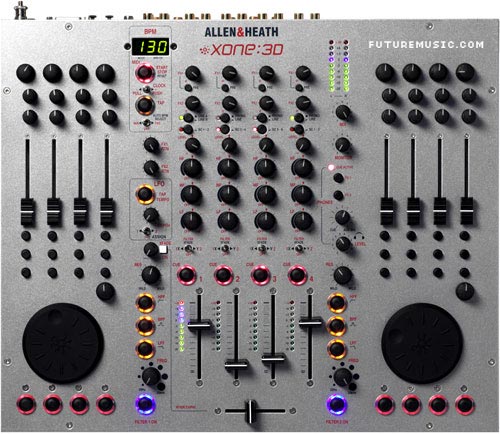500x434 pixels.
Task: Toggle channel 2 Phono/Line input button
Action: (x=225, y=118)
